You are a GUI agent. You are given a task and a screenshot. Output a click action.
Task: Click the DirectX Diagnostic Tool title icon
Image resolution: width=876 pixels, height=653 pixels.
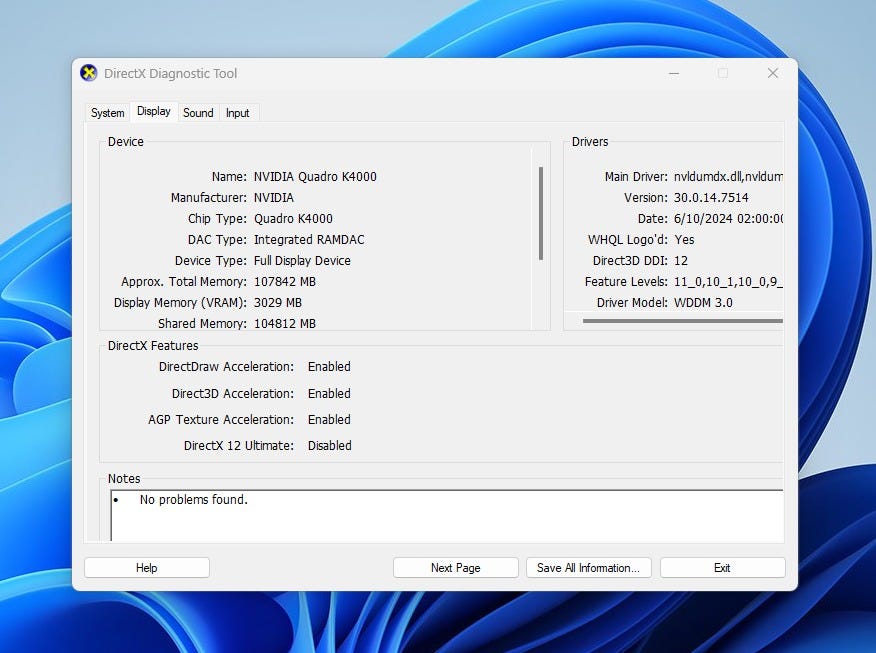pyautogui.click(x=88, y=73)
